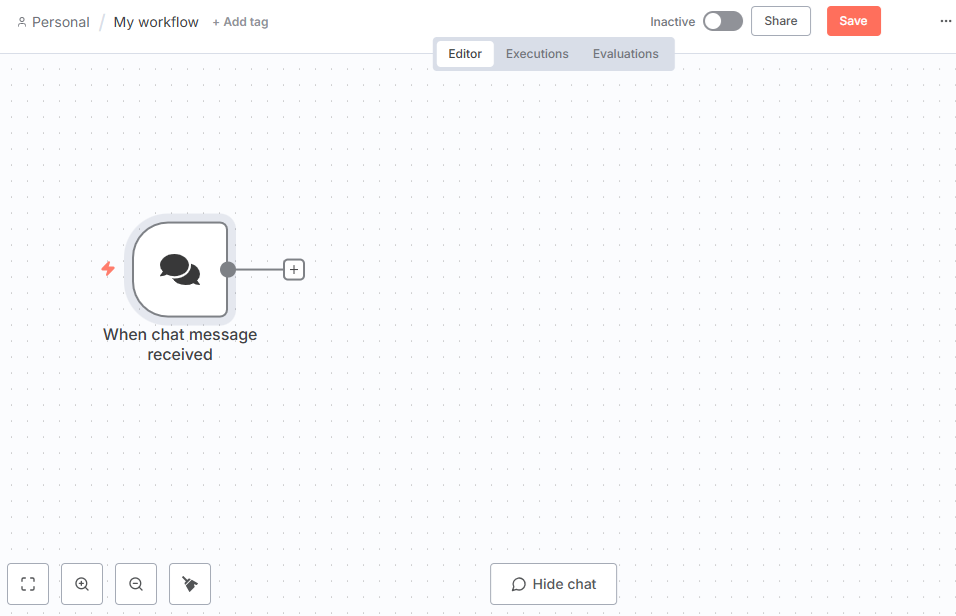Tidy up nodes with the broom icon
The height and width of the screenshot is (616, 956).
190,584
